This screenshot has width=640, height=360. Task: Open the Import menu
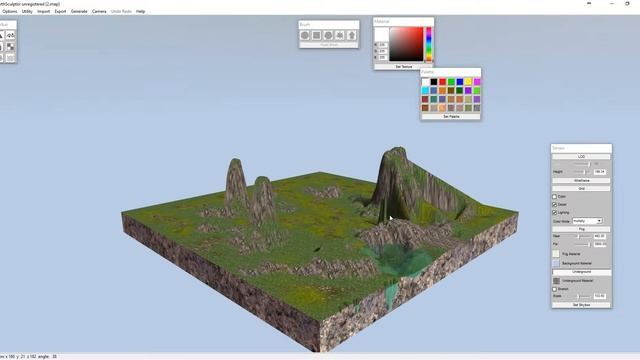coord(43,11)
